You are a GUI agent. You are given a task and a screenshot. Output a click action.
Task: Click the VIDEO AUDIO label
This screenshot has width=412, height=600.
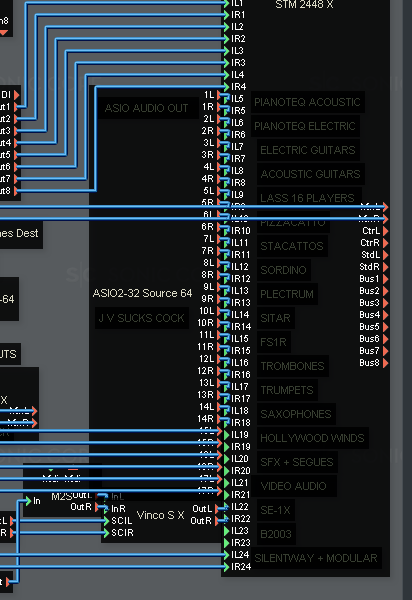coord(293,486)
